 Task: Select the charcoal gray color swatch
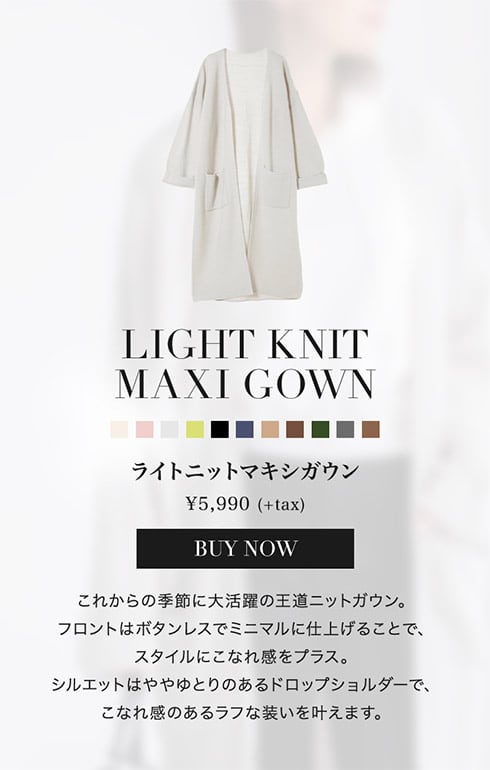click(346, 430)
